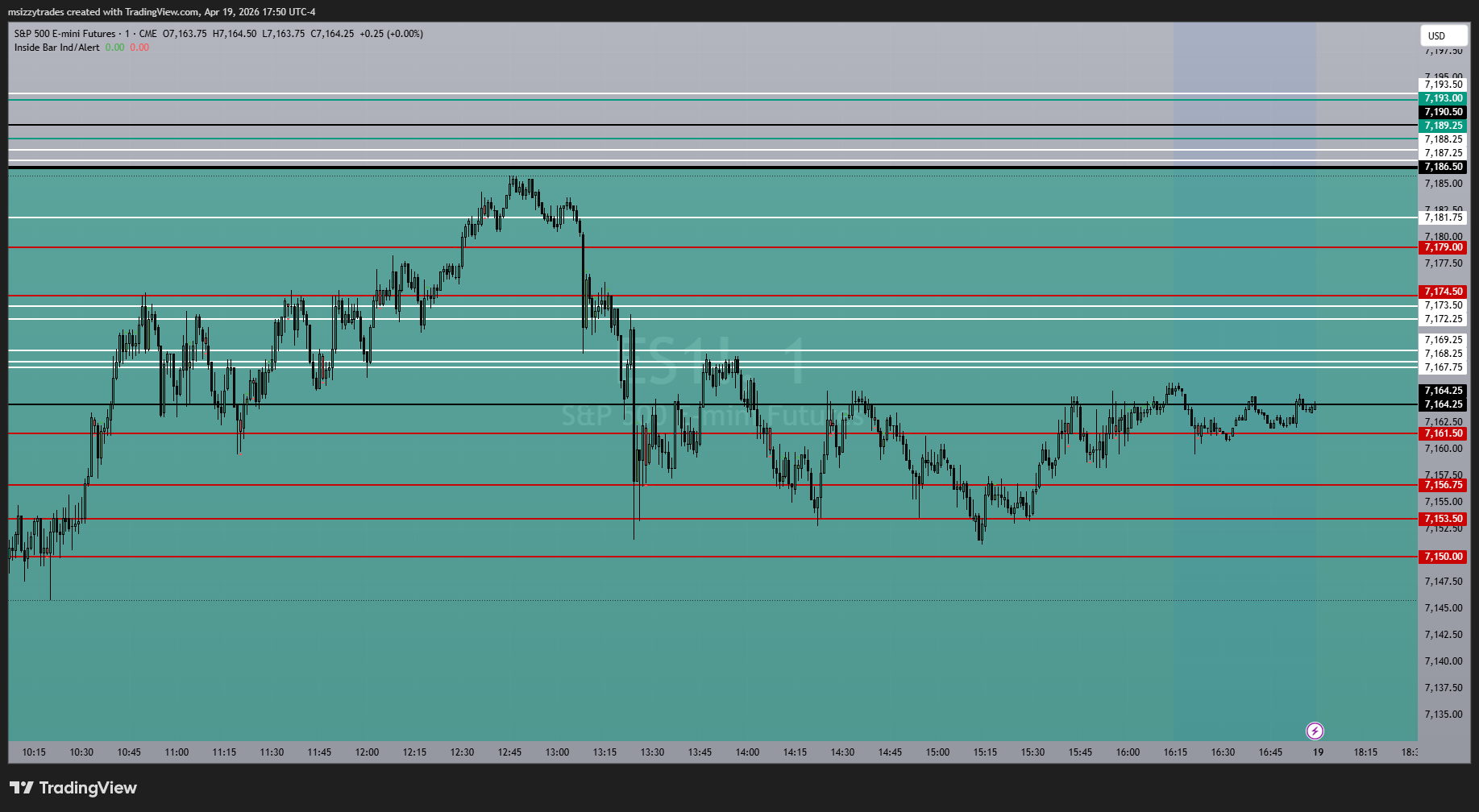Click the 16:00 time axis label
This screenshot has width=1479, height=812.
(x=1128, y=752)
